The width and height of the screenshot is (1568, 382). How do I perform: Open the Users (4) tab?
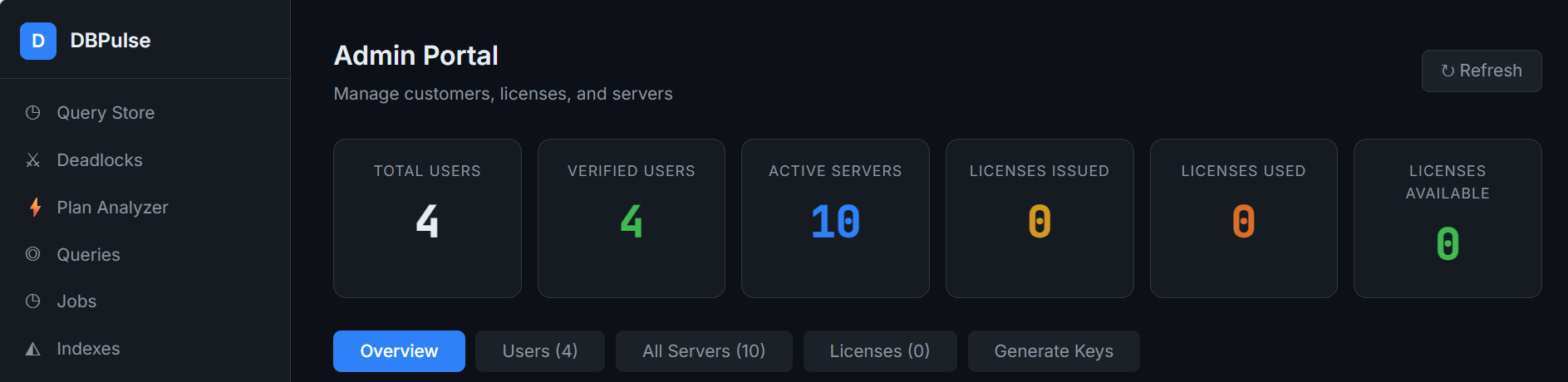(x=540, y=351)
